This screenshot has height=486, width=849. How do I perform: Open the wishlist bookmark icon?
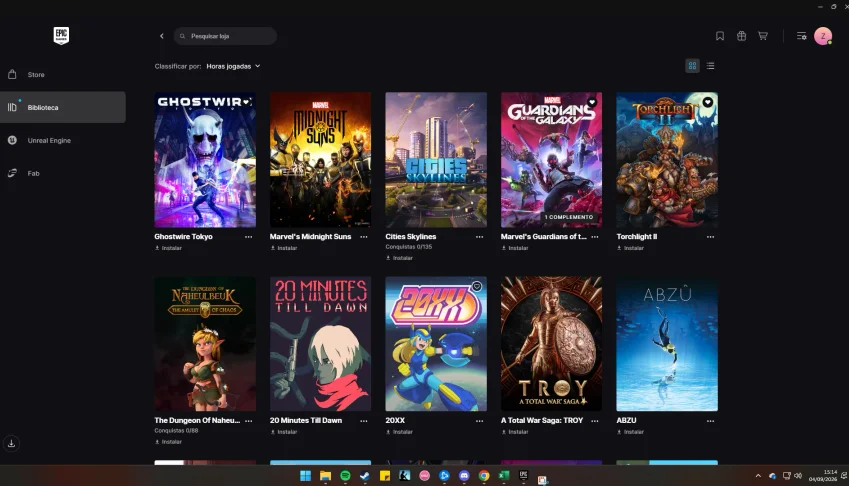pos(720,36)
